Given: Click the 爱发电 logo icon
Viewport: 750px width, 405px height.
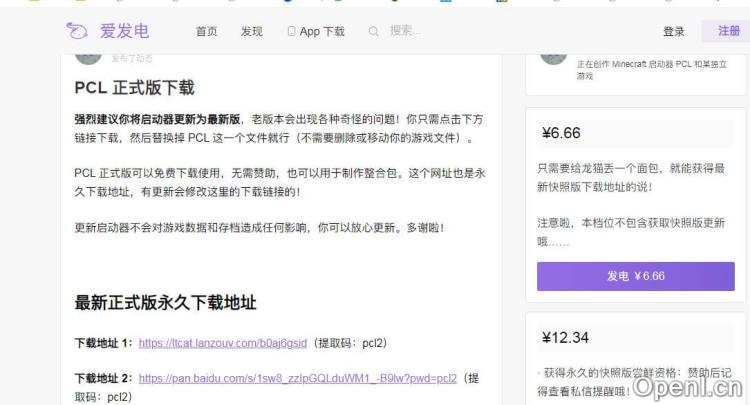Looking at the screenshot, I should point(77,31).
